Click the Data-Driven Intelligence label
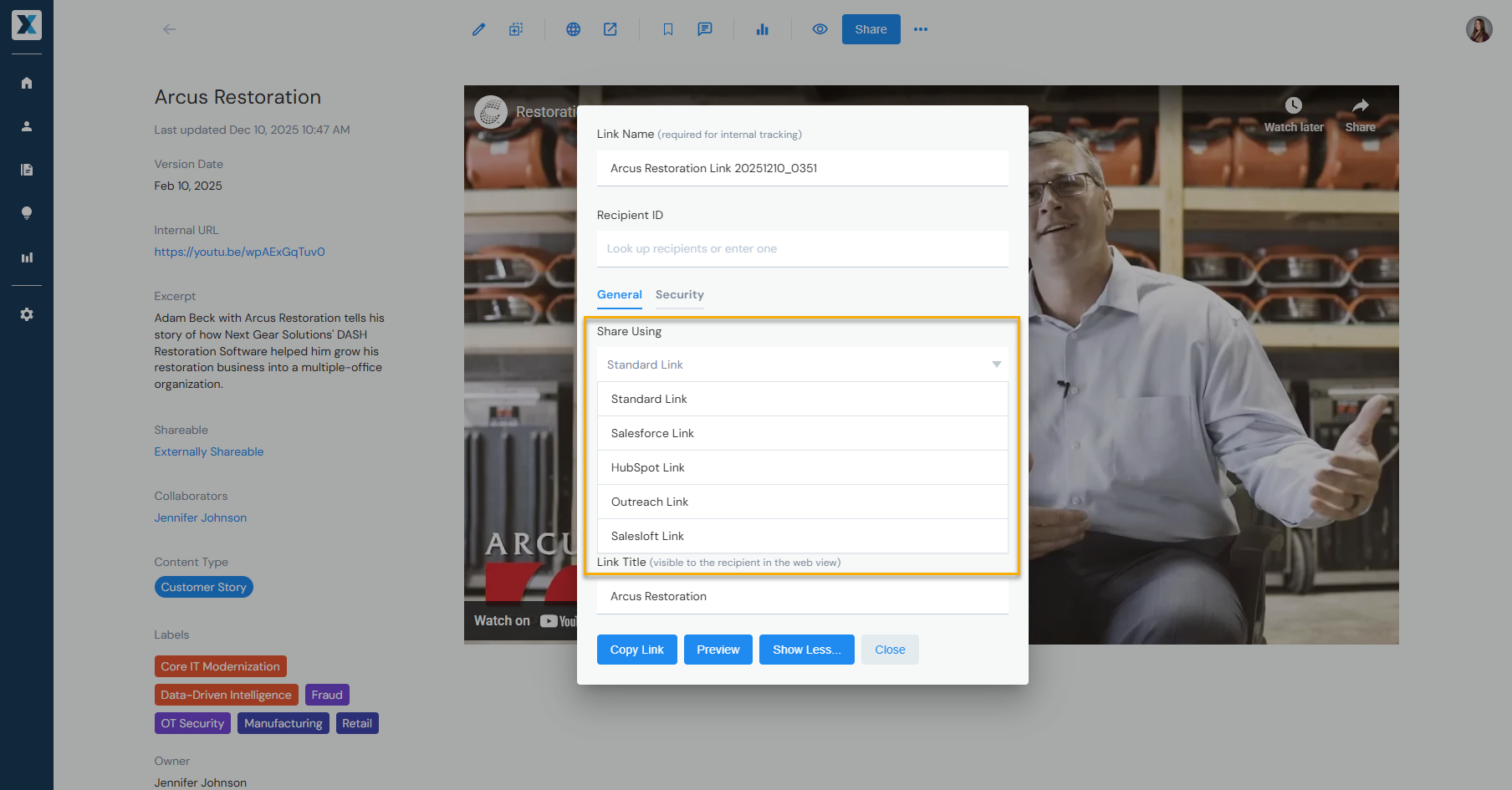 [227, 695]
